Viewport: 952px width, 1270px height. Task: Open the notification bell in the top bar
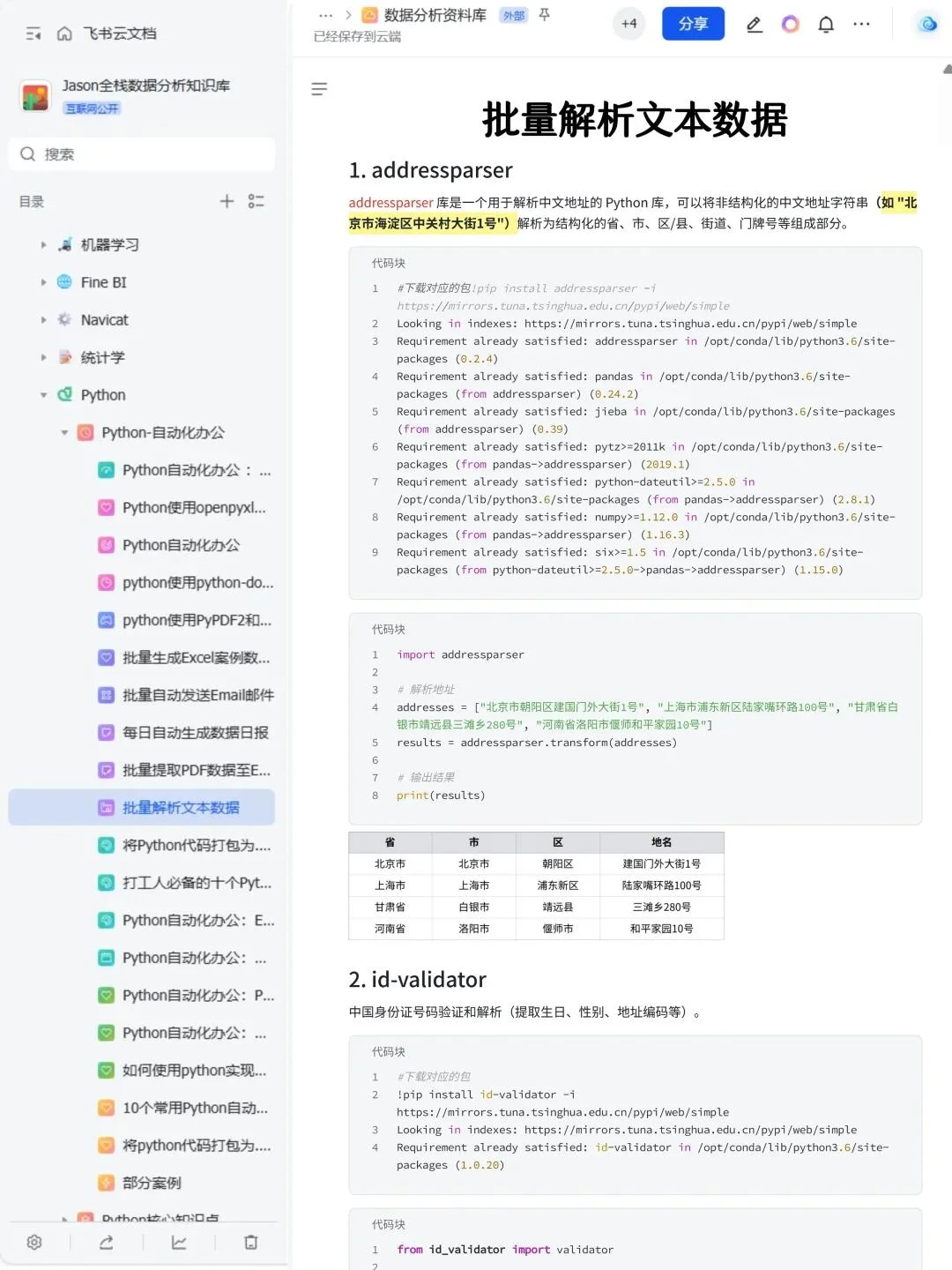[x=826, y=24]
